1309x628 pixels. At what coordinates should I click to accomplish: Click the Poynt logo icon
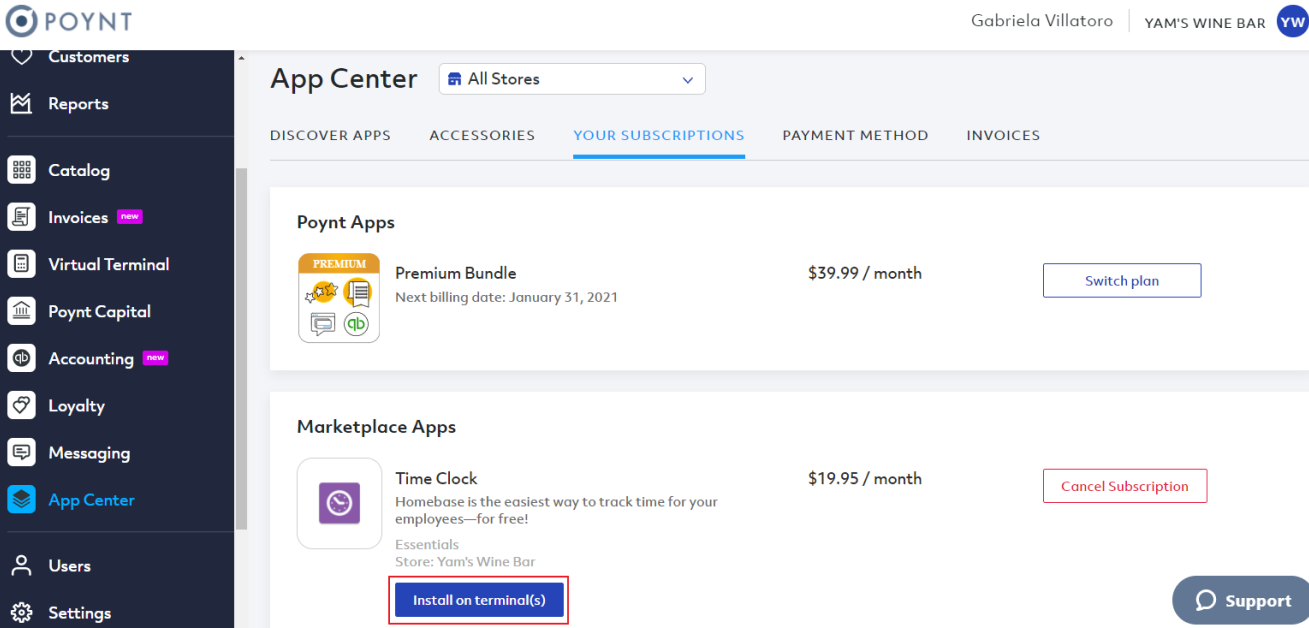(x=21, y=21)
